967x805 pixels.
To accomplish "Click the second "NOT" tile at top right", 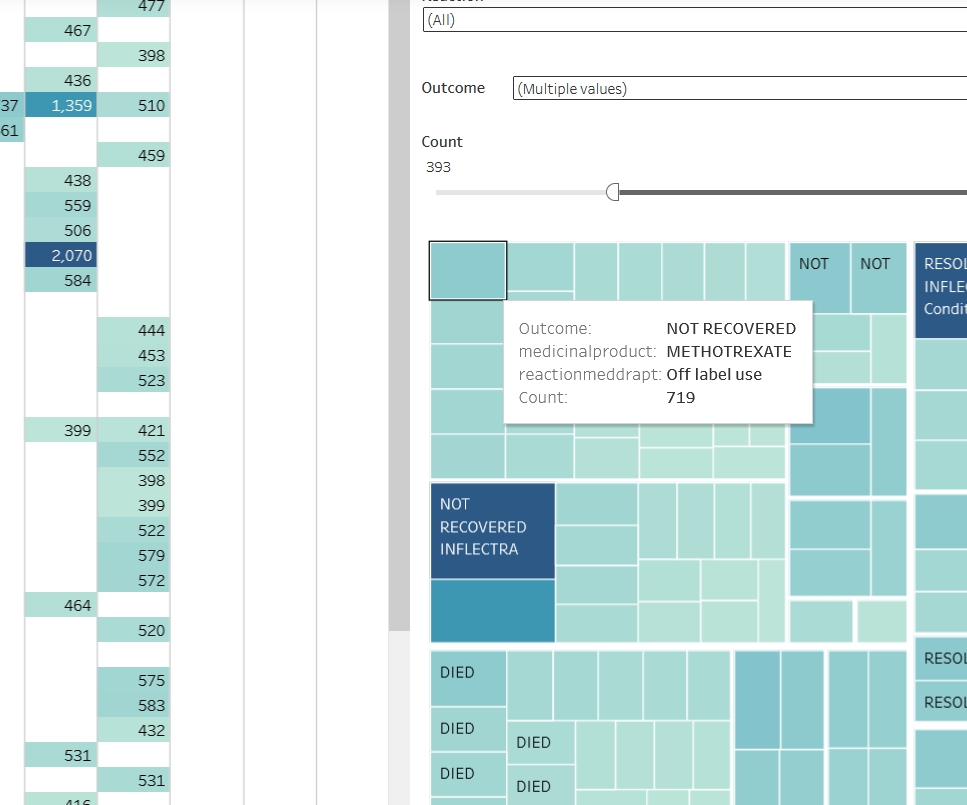I will pyautogui.click(x=876, y=264).
